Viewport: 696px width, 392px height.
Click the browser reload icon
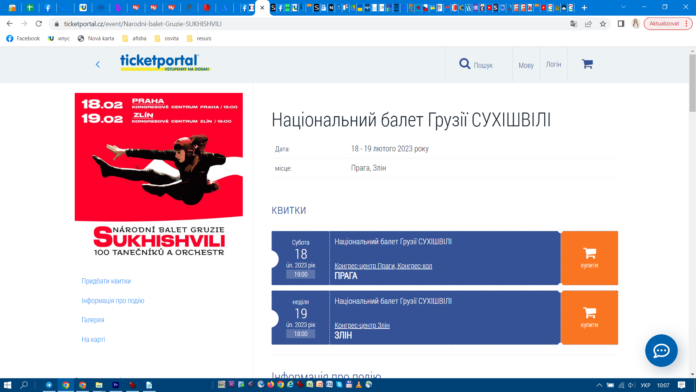[x=39, y=24]
